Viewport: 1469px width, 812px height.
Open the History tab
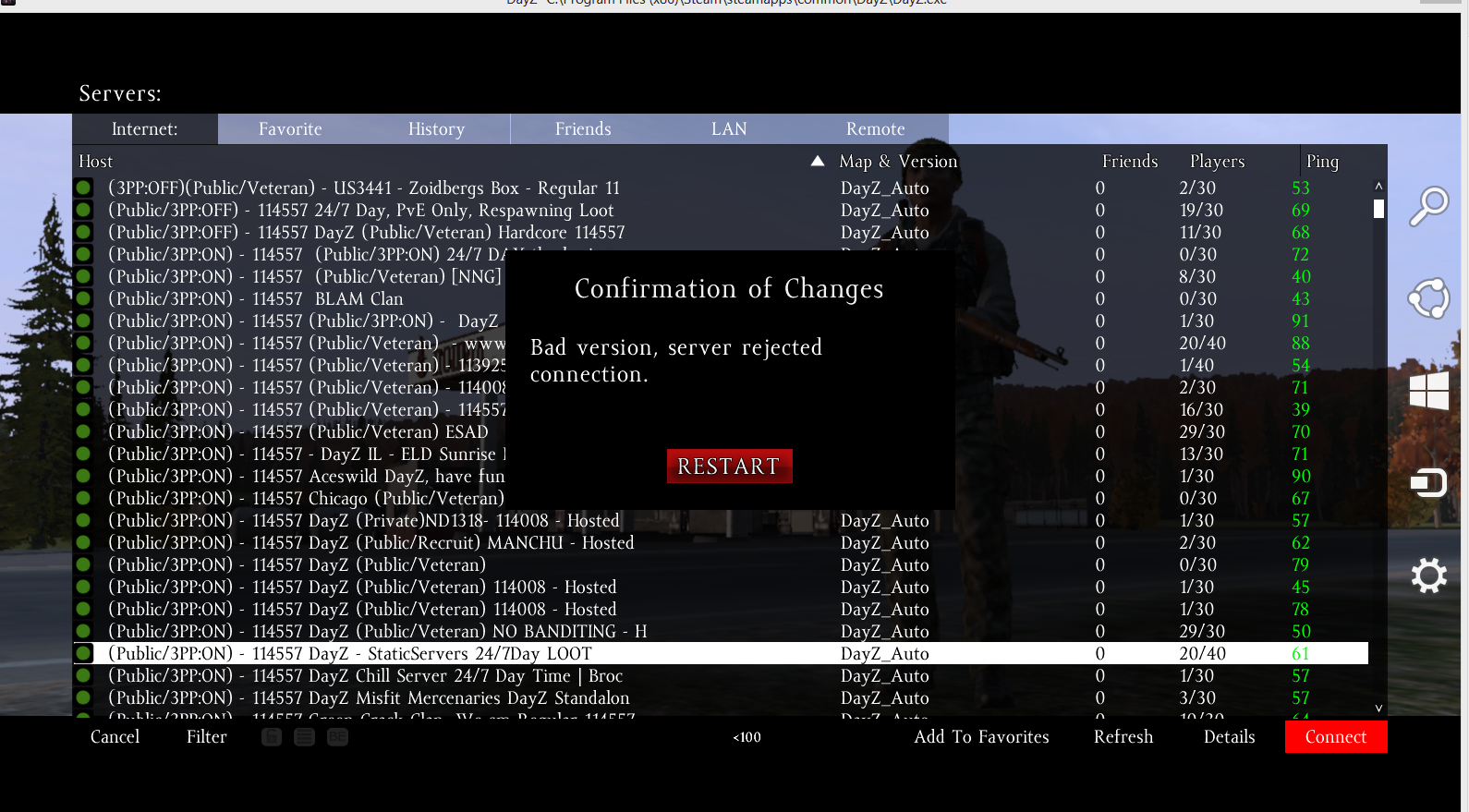click(x=436, y=129)
